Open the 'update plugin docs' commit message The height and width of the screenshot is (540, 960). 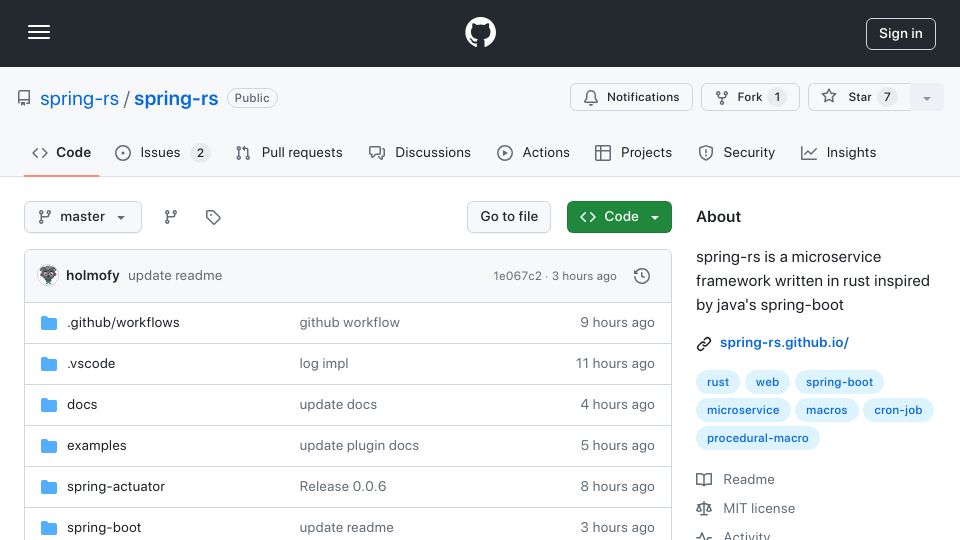click(359, 446)
